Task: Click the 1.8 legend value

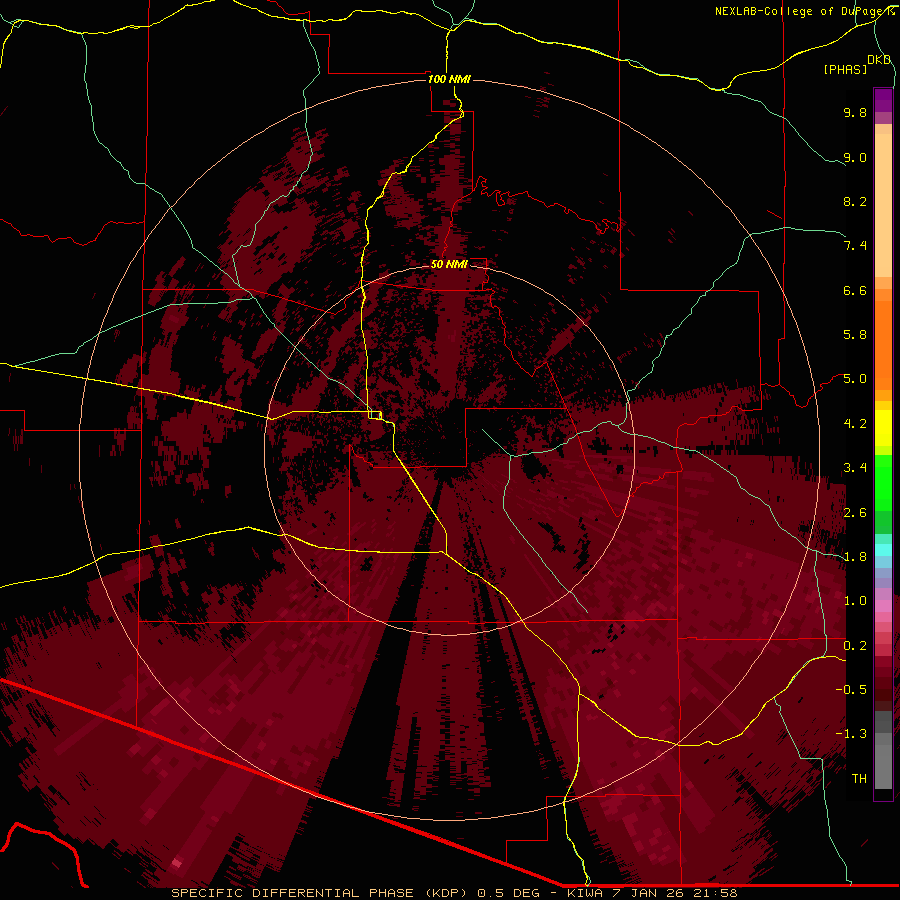Action: coord(855,557)
